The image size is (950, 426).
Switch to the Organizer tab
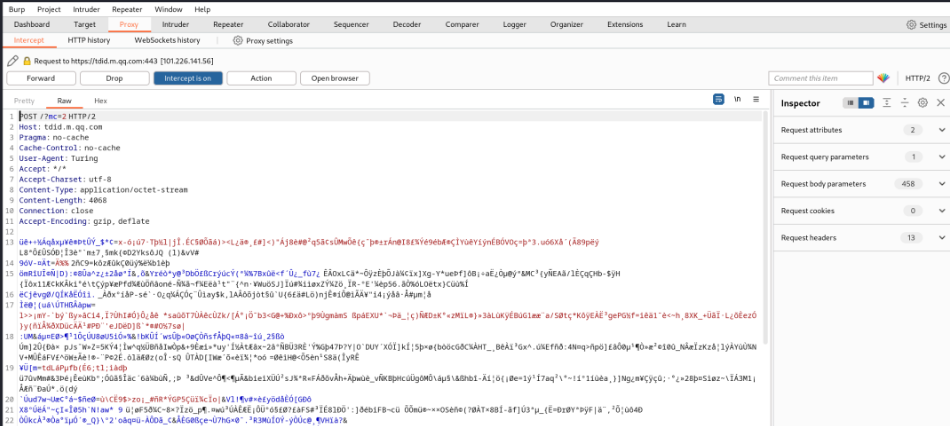(566, 25)
